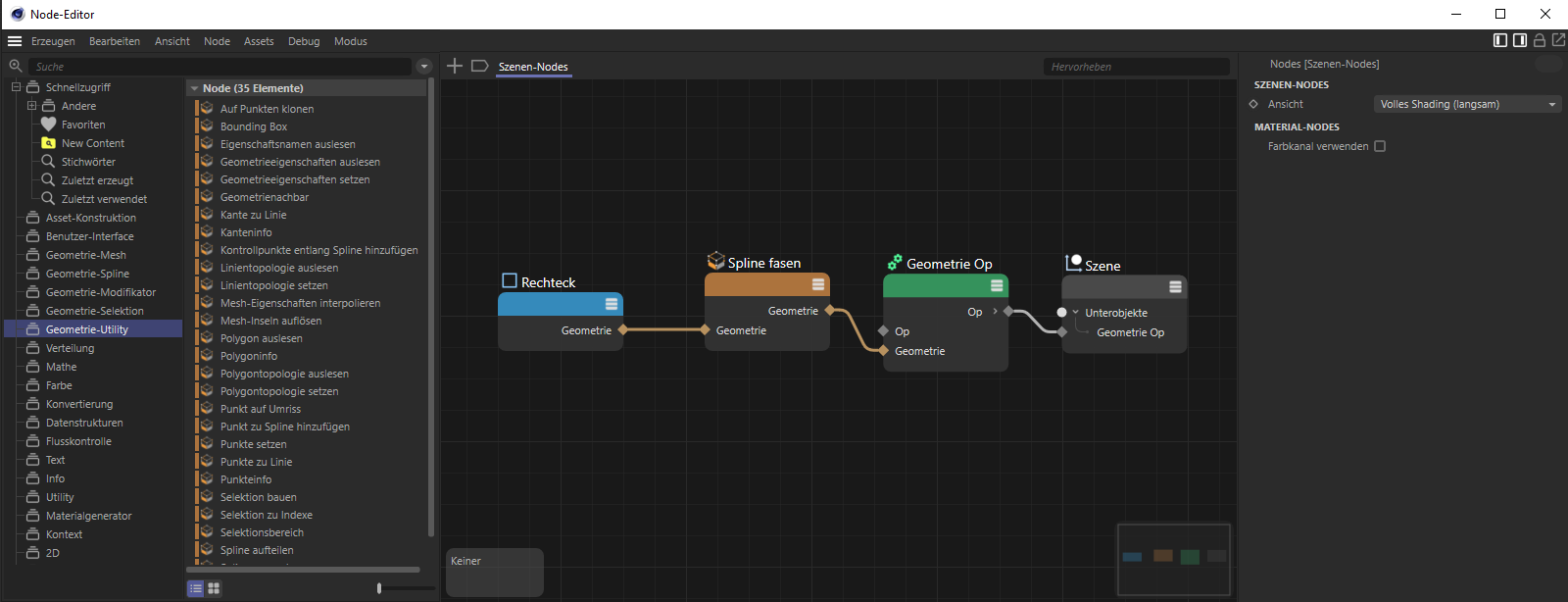Toggle the switch next to Nodes [Szenen-Nodes]
This screenshot has height=602, width=1568.
1547,64
